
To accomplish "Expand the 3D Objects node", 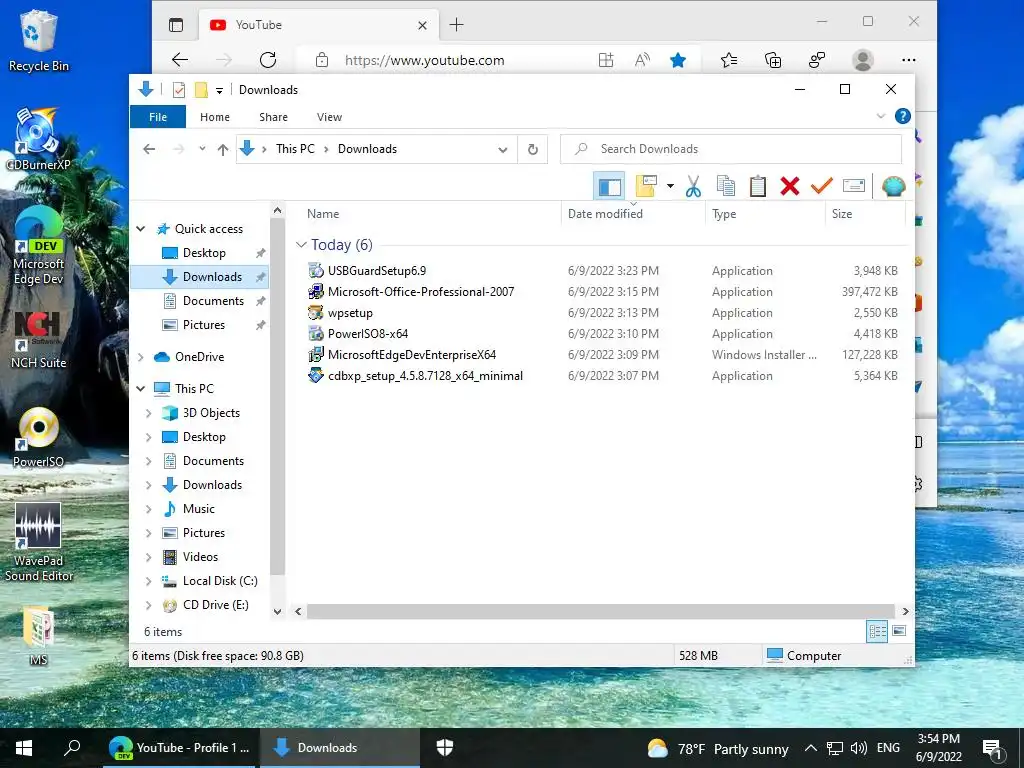I will click(x=148, y=413).
